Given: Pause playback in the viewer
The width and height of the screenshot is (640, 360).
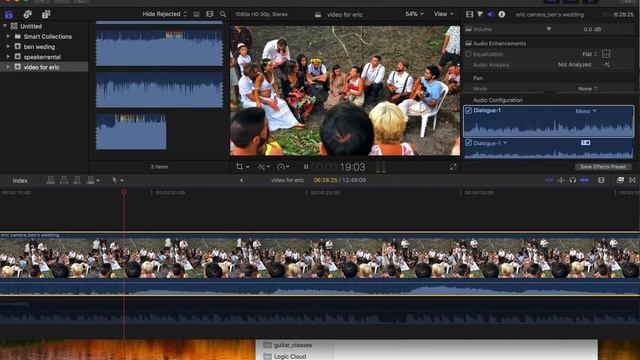Looking at the screenshot, I should point(306,167).
